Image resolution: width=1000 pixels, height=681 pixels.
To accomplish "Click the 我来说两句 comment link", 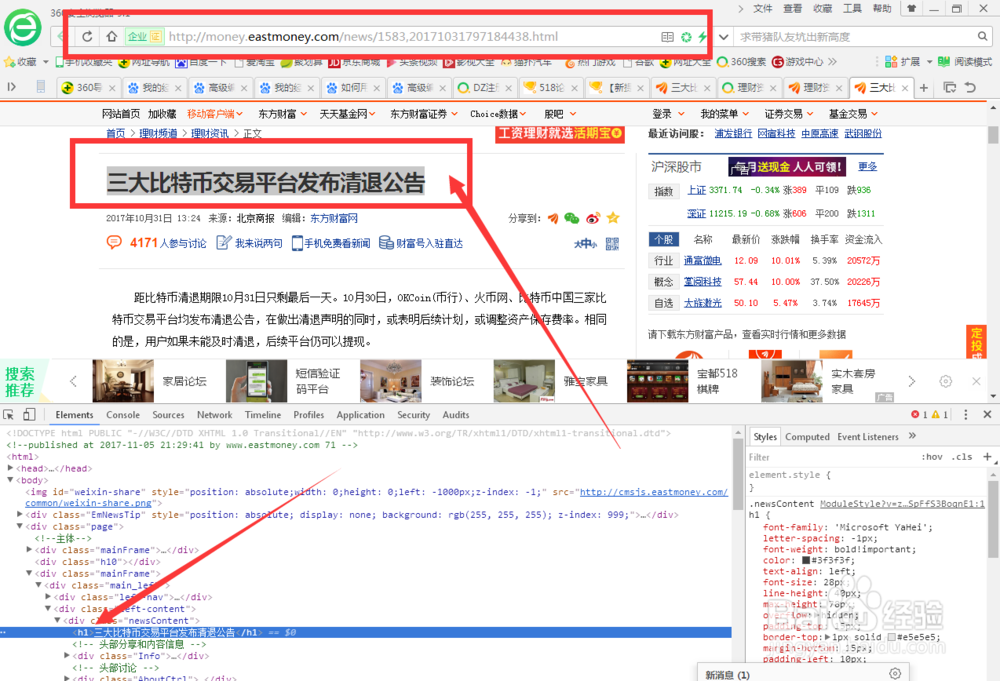I will (x=250, y=243).
